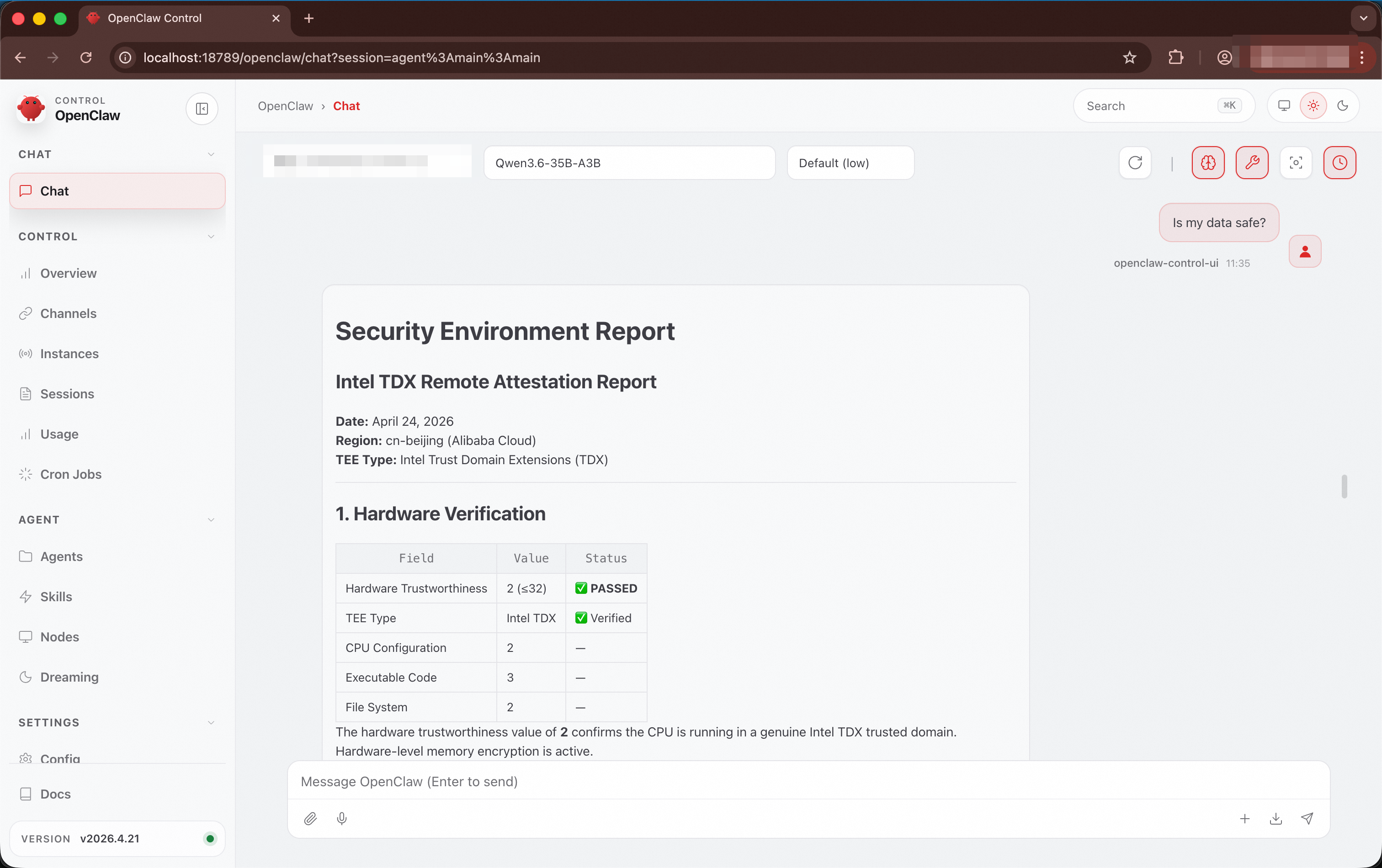Open Sessions in the sidebar
Screen dimensions: 1382x868
click(117, 394)
